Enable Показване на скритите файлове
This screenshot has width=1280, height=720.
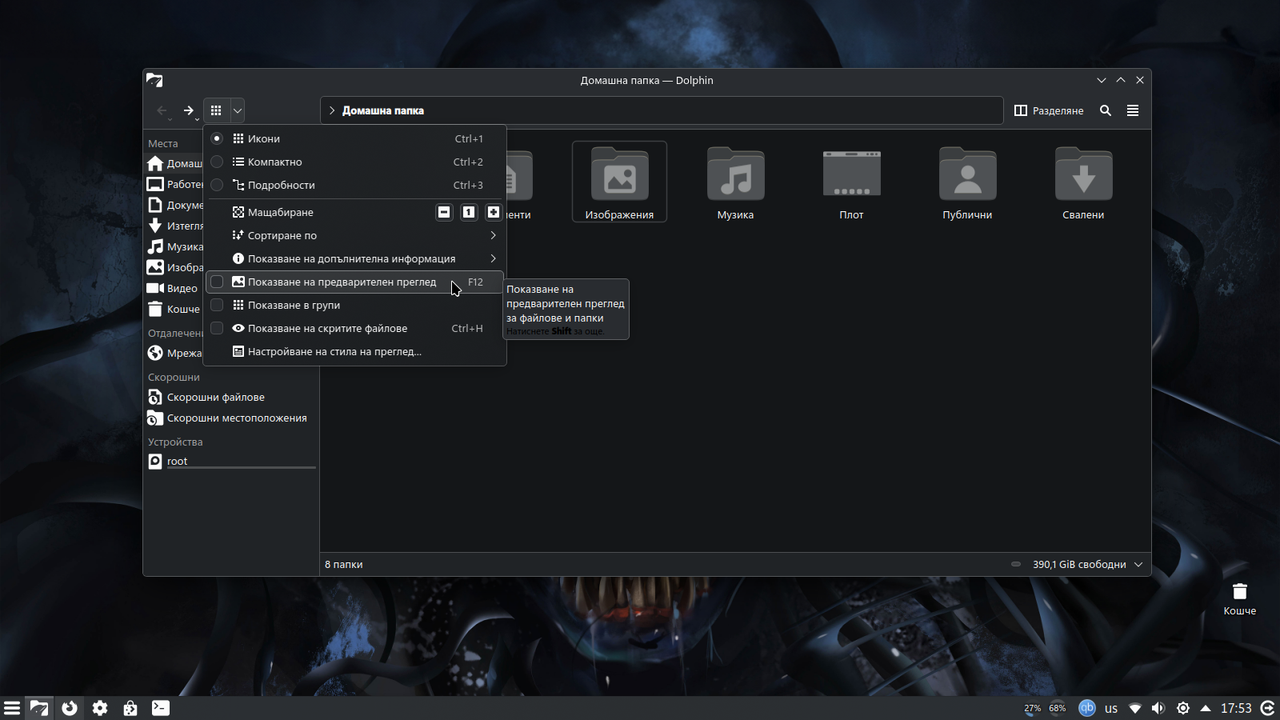pos(355,328)
